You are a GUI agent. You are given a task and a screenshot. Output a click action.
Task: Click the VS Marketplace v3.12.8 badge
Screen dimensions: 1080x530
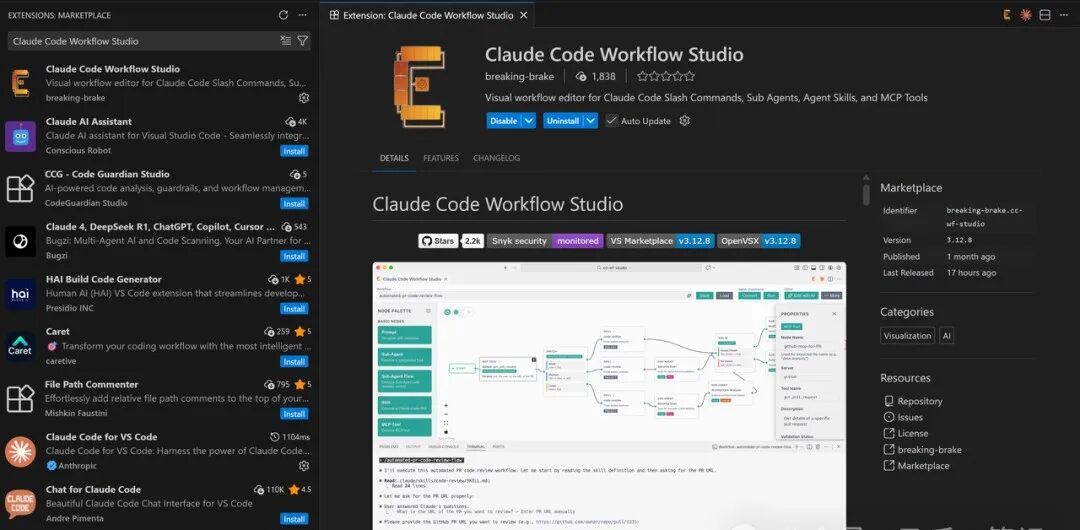coord(661,241)
